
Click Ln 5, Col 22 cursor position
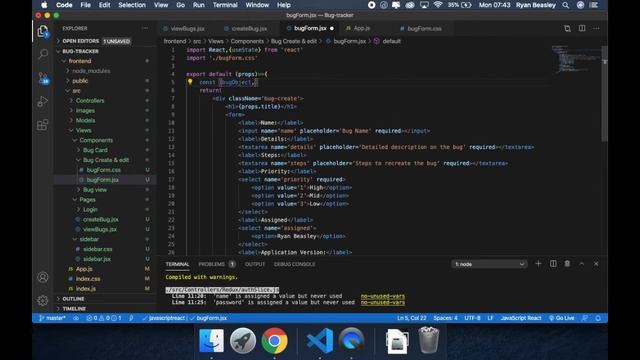pos(411,318)
